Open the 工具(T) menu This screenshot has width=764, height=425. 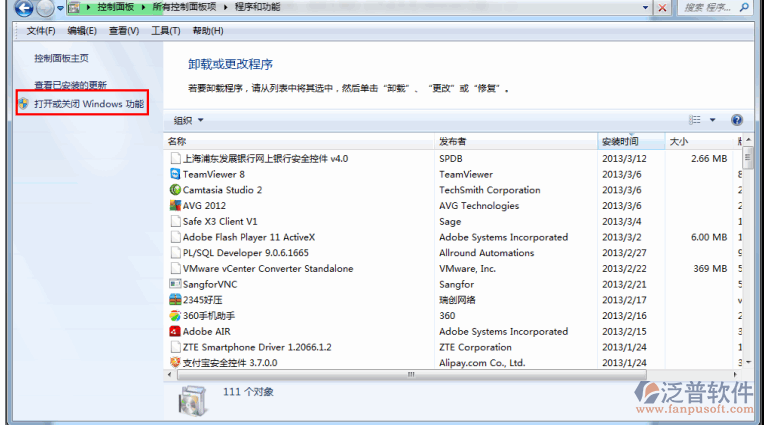tap(166, 31)
